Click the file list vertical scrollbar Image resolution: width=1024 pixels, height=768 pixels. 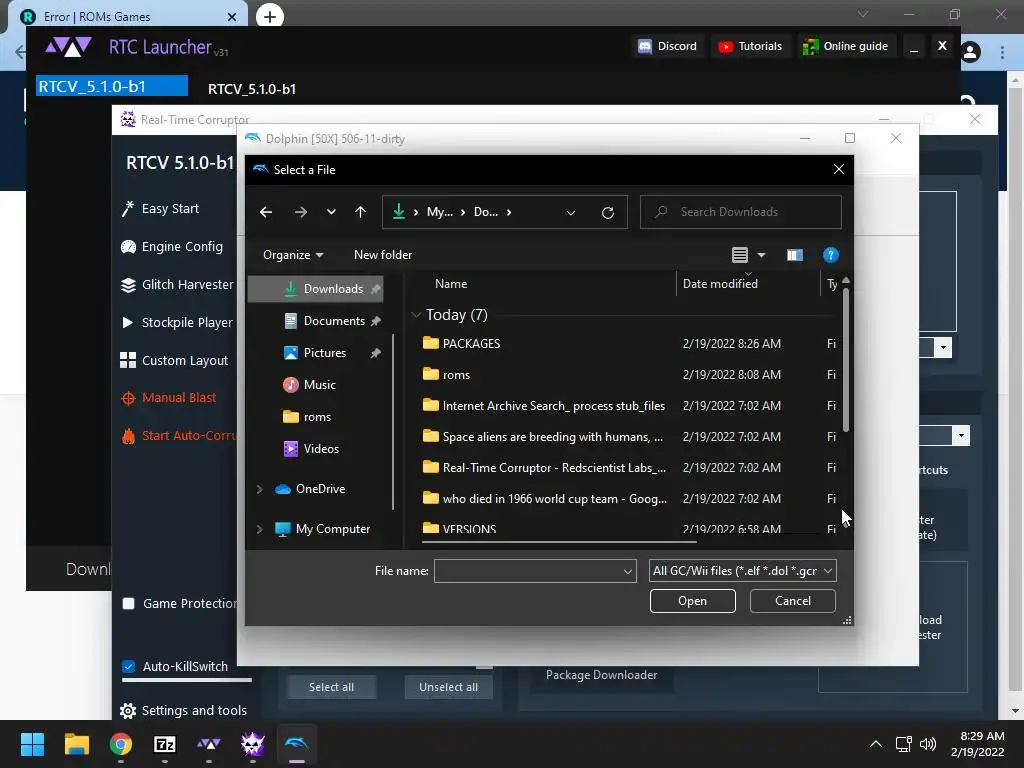pos(846,359)
